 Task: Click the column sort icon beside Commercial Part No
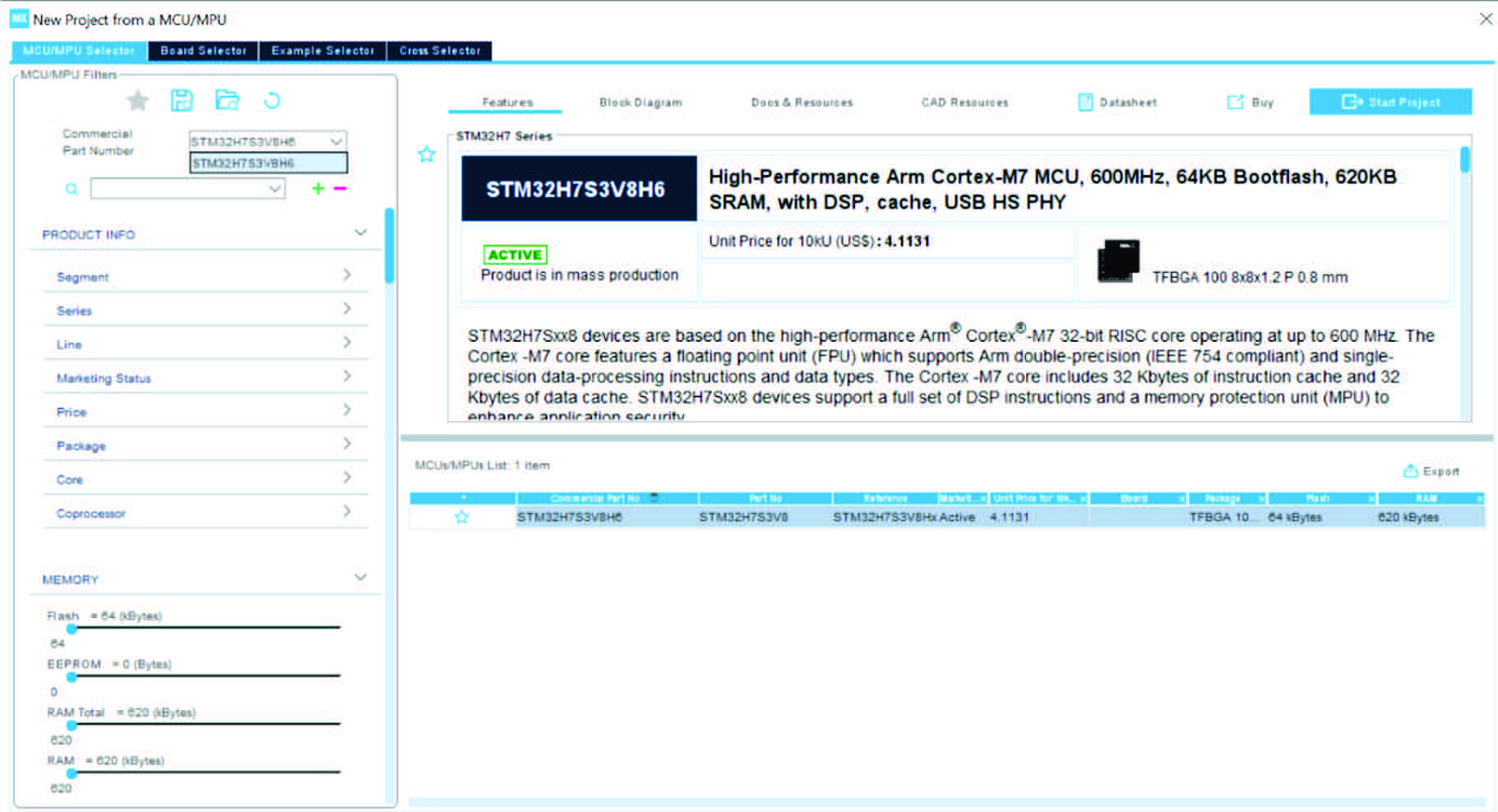click(654, 497)
